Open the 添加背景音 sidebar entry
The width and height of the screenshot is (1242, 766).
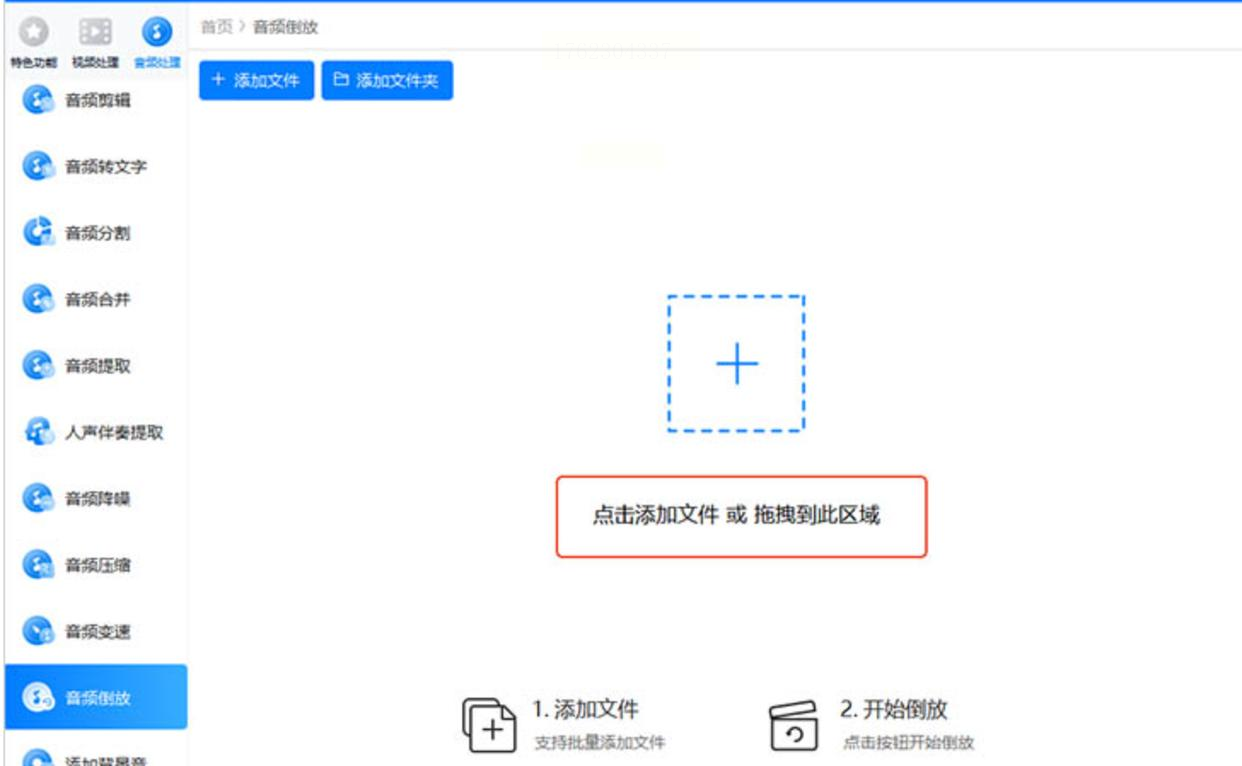tap(96, 755)
